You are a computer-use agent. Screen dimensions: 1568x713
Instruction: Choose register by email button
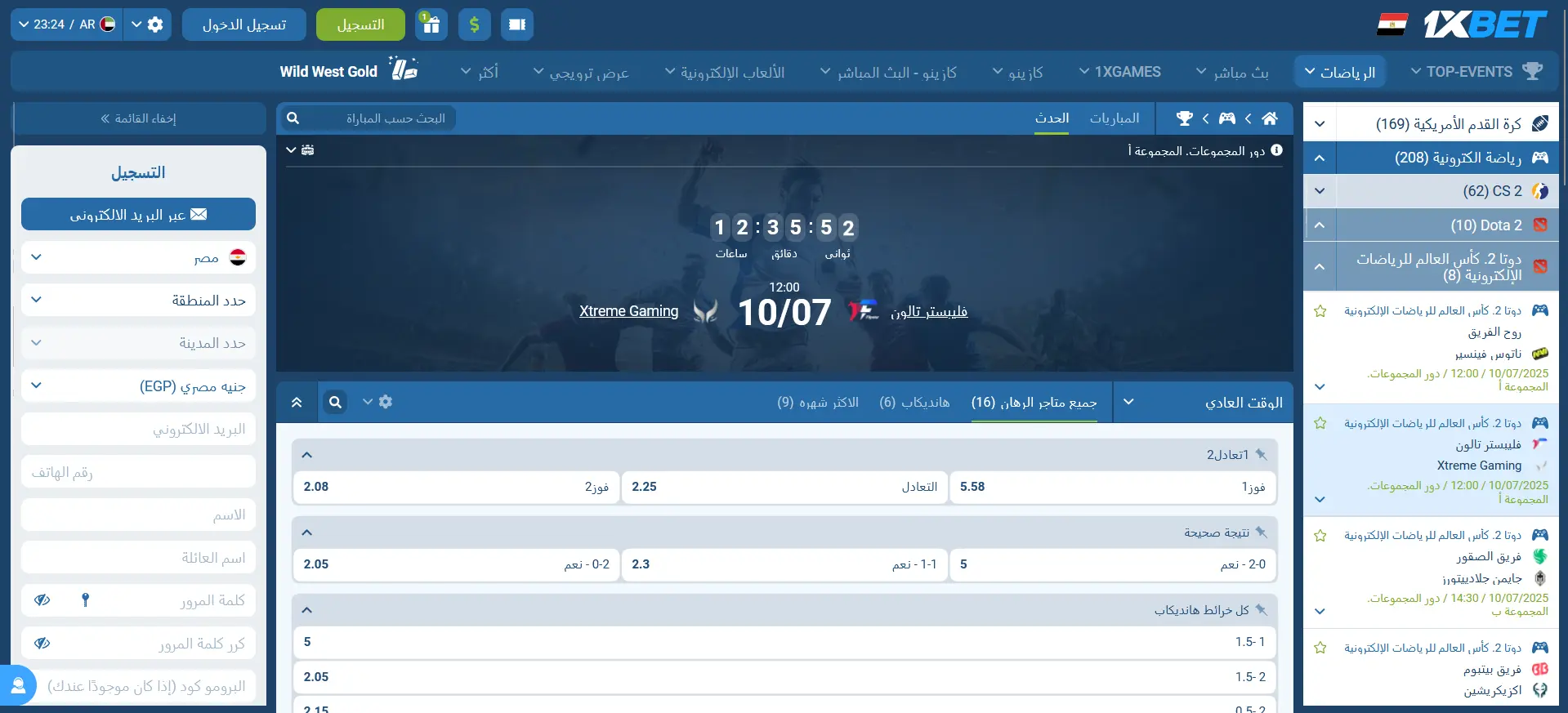138,214
